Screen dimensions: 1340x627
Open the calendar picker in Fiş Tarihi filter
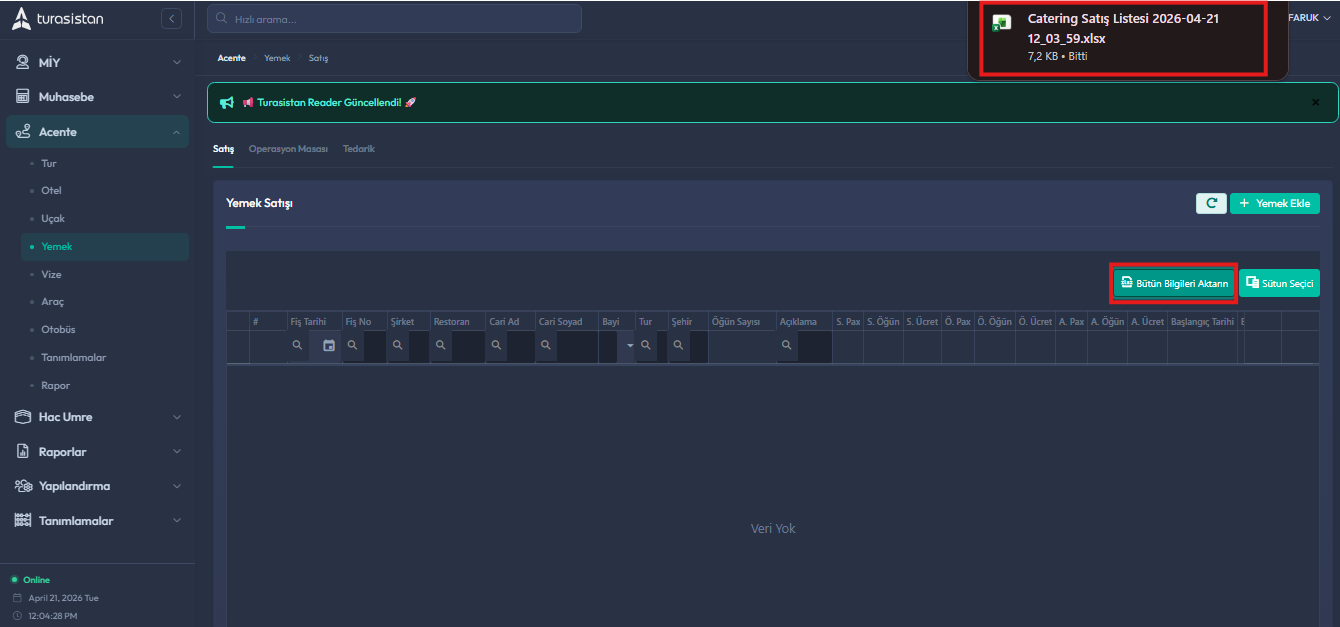pyautogui.click(x=329, y=345)
